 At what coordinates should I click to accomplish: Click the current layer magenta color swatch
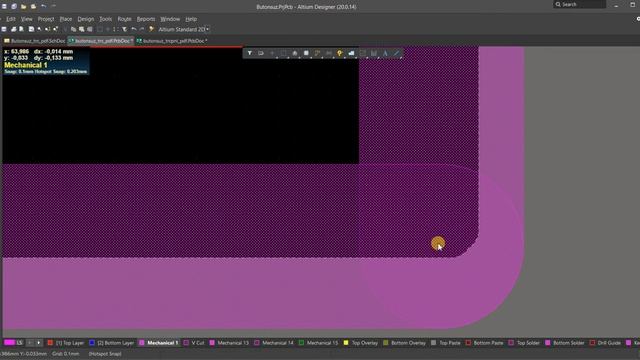coord(9,343)
